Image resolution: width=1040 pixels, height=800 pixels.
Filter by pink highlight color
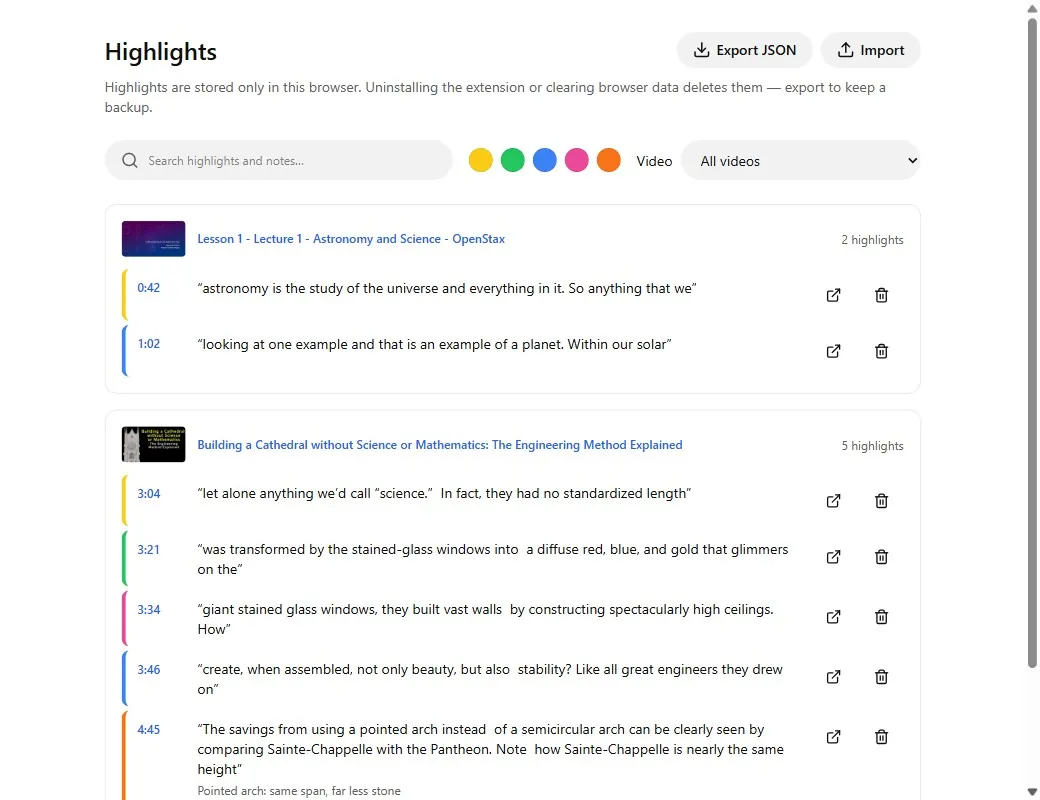576,160
